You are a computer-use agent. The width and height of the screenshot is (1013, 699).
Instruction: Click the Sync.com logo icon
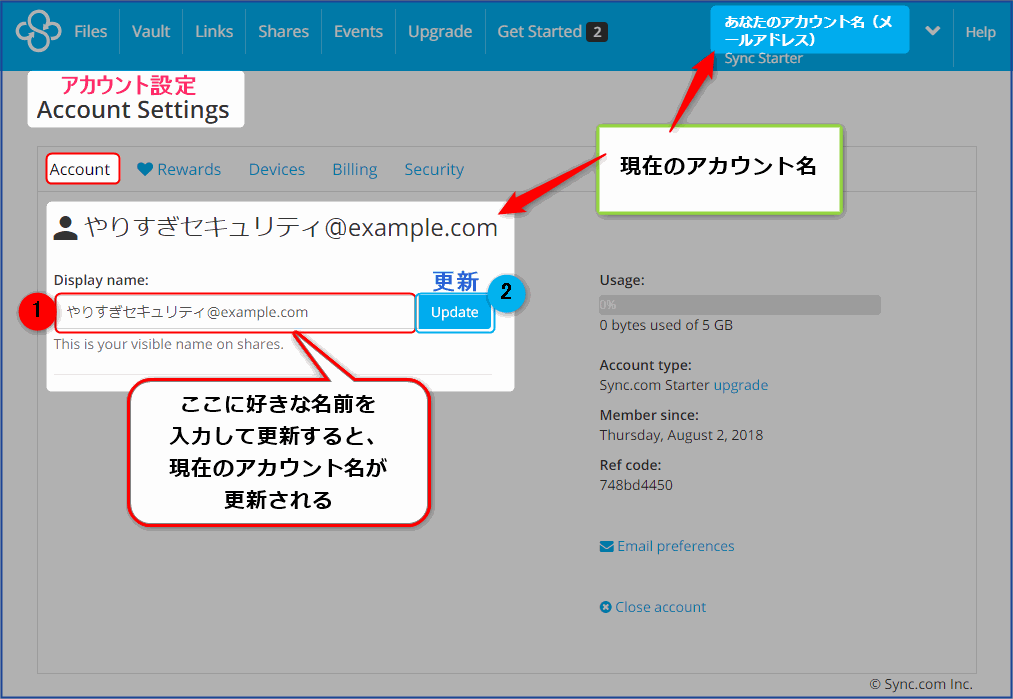pyautogui.click(x=38, y=30)
